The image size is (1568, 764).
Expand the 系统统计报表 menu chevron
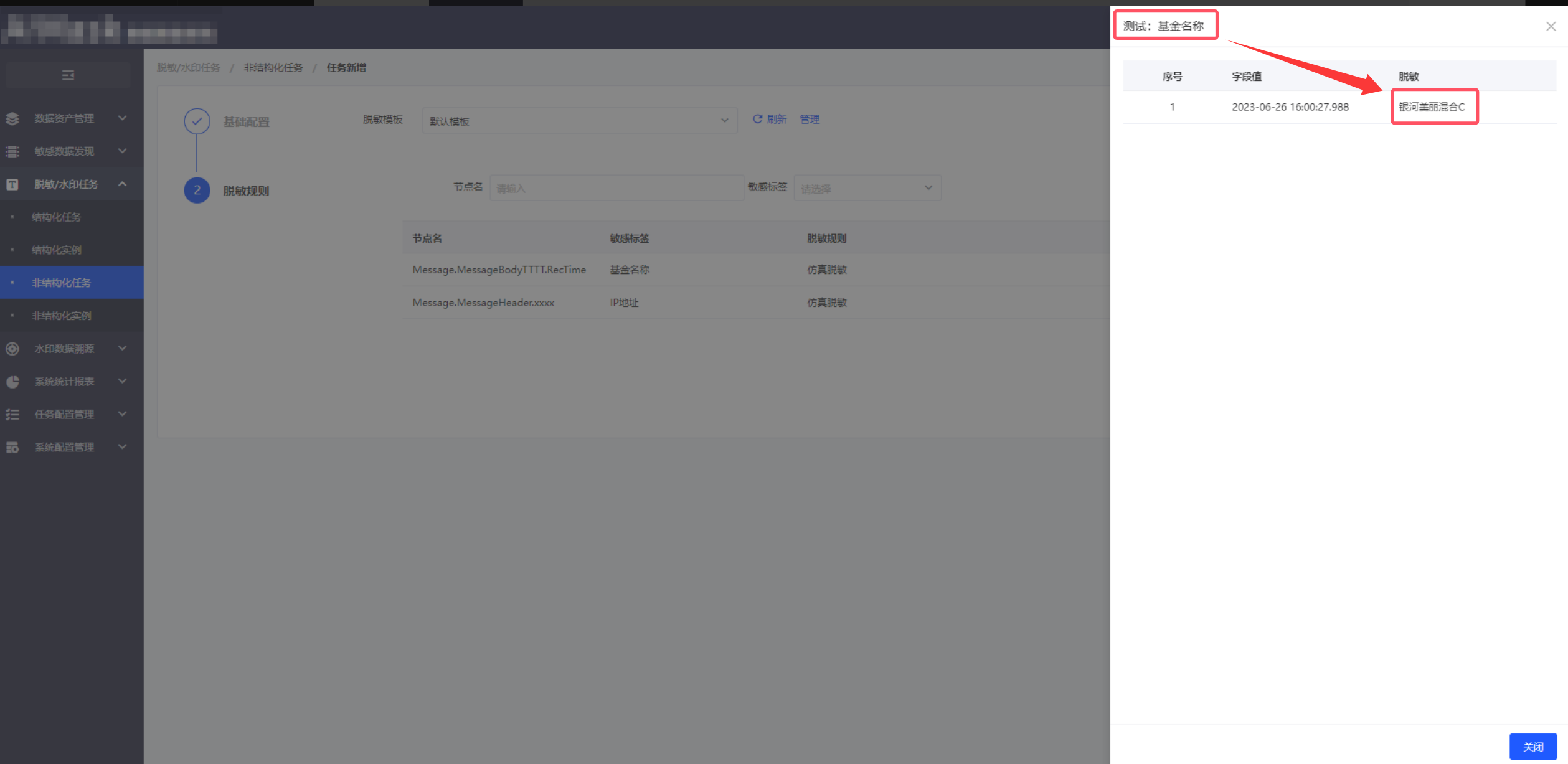[123, 381]
